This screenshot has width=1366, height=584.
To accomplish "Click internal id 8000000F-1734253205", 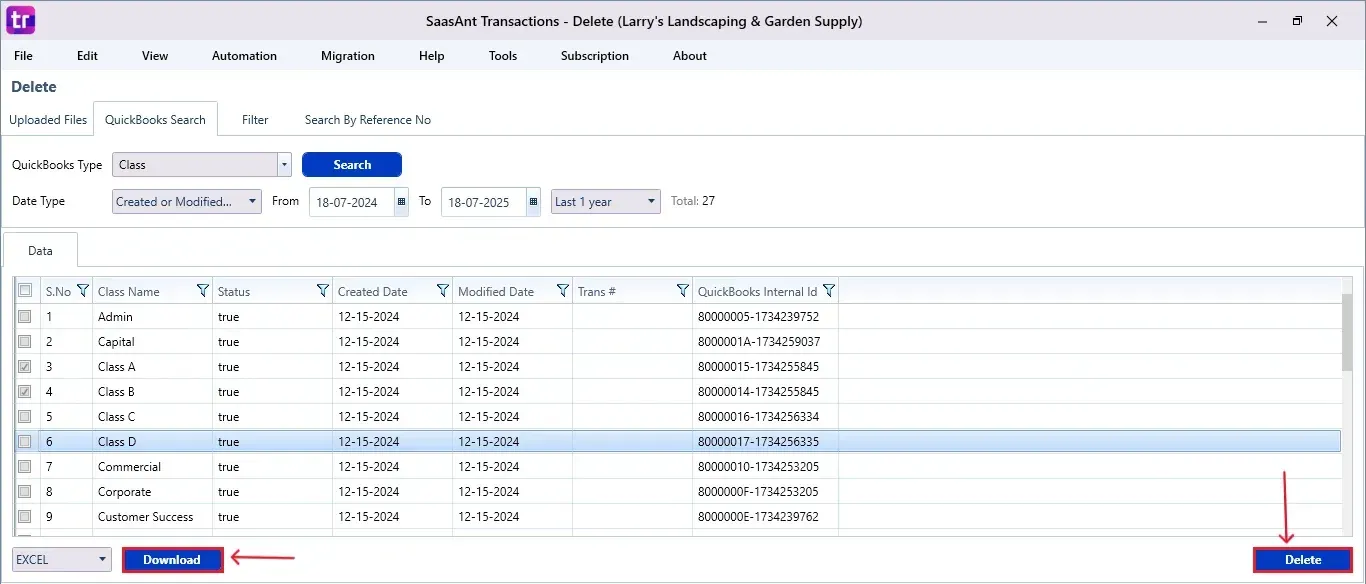I will click(x=758, y=492).
